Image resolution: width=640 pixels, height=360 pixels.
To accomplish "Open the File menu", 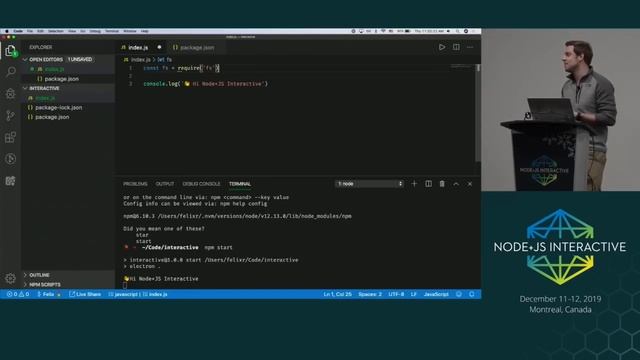I will tap(30, 31).
